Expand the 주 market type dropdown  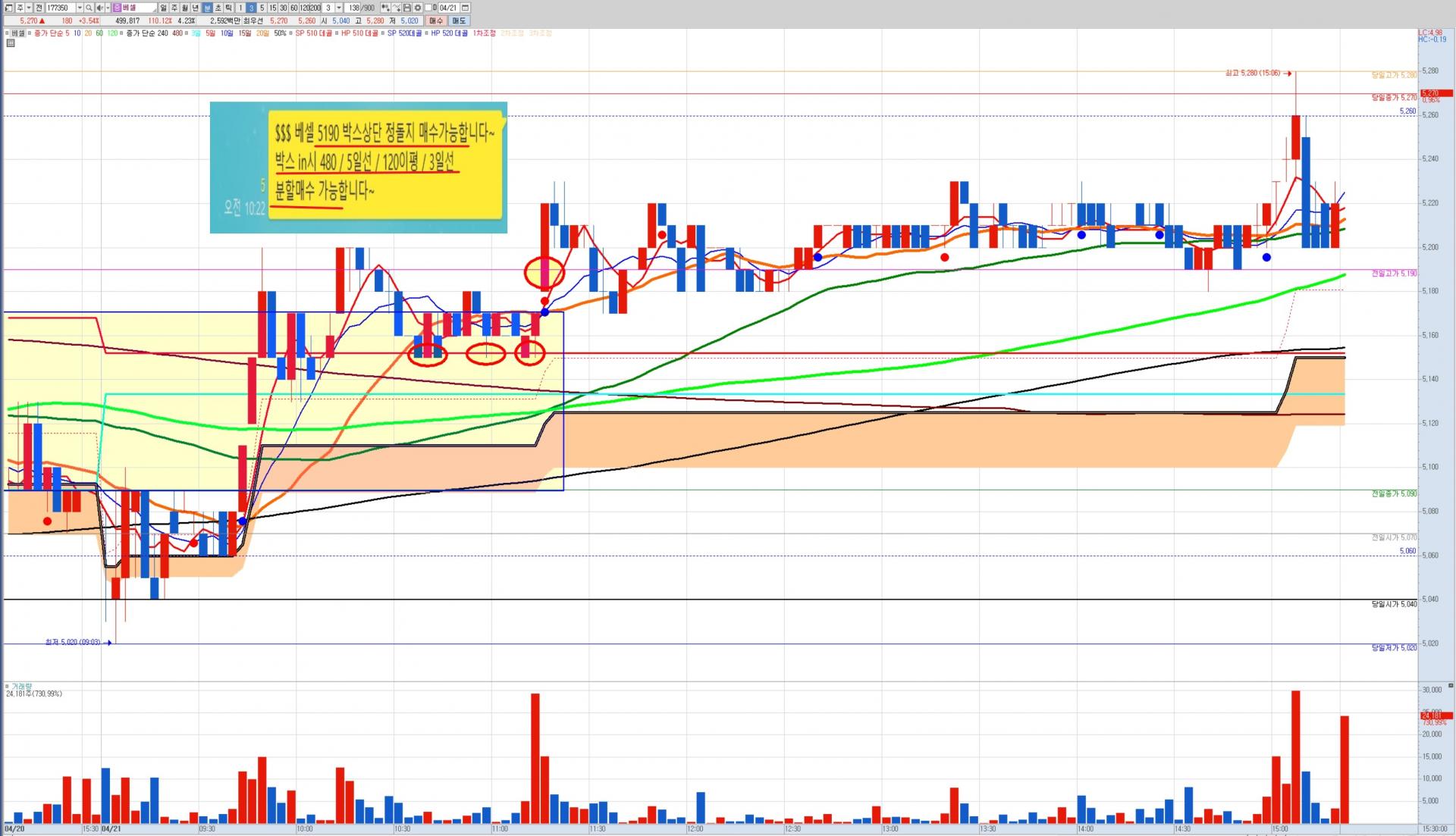click(29, 8)
